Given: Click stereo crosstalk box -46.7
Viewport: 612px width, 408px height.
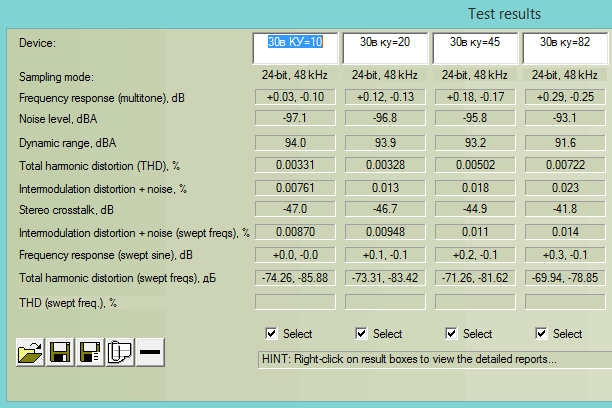Looking at the screenshot, I should click(x=385, y=209).
